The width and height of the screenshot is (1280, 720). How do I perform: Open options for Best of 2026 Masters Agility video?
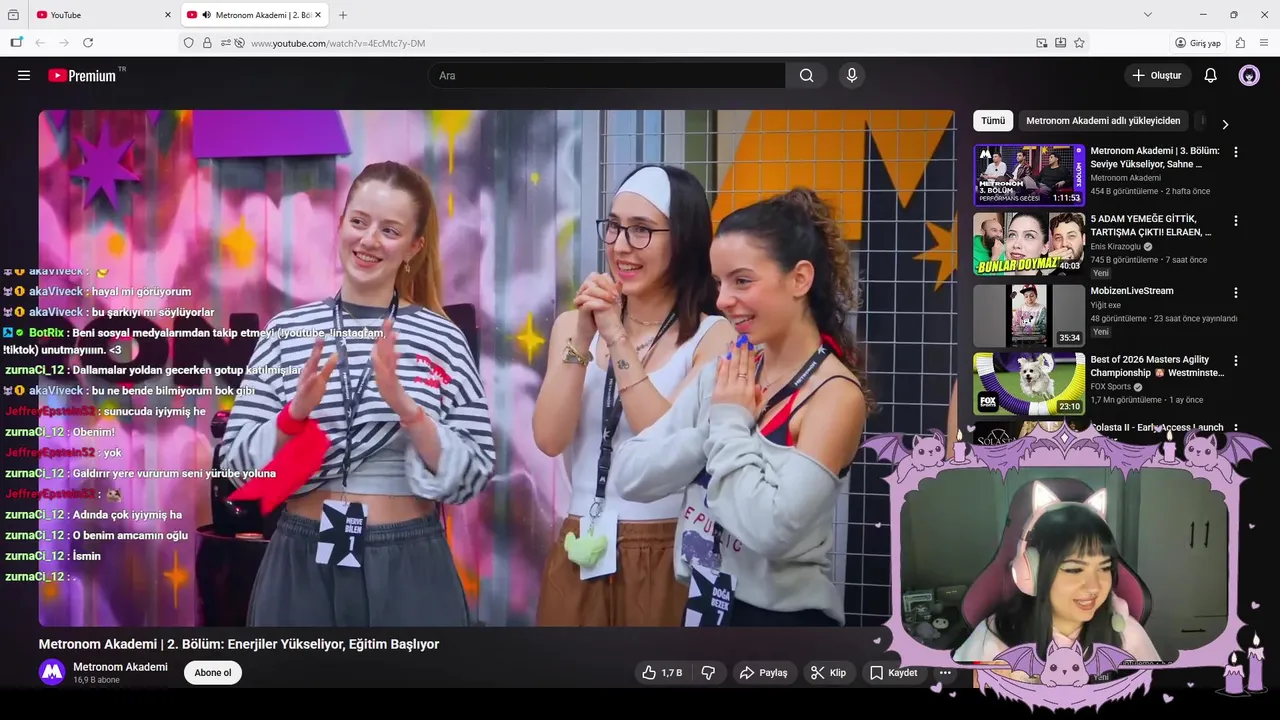(x=1236, y=361)
